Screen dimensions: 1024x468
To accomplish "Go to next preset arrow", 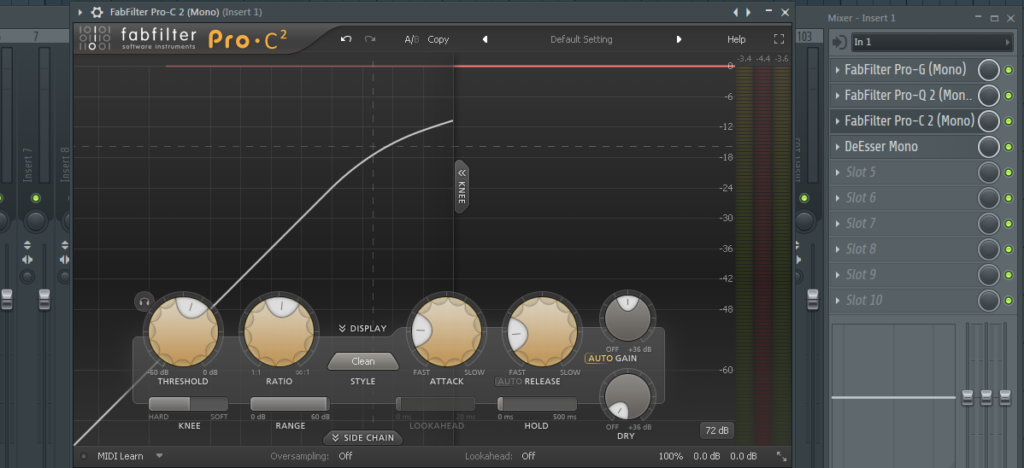I will pyautogui.click(x=679, y=39).
